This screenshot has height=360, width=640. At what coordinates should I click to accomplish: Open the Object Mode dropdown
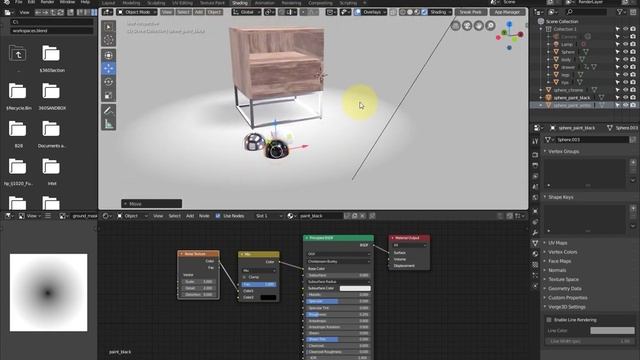coord(138,12)
